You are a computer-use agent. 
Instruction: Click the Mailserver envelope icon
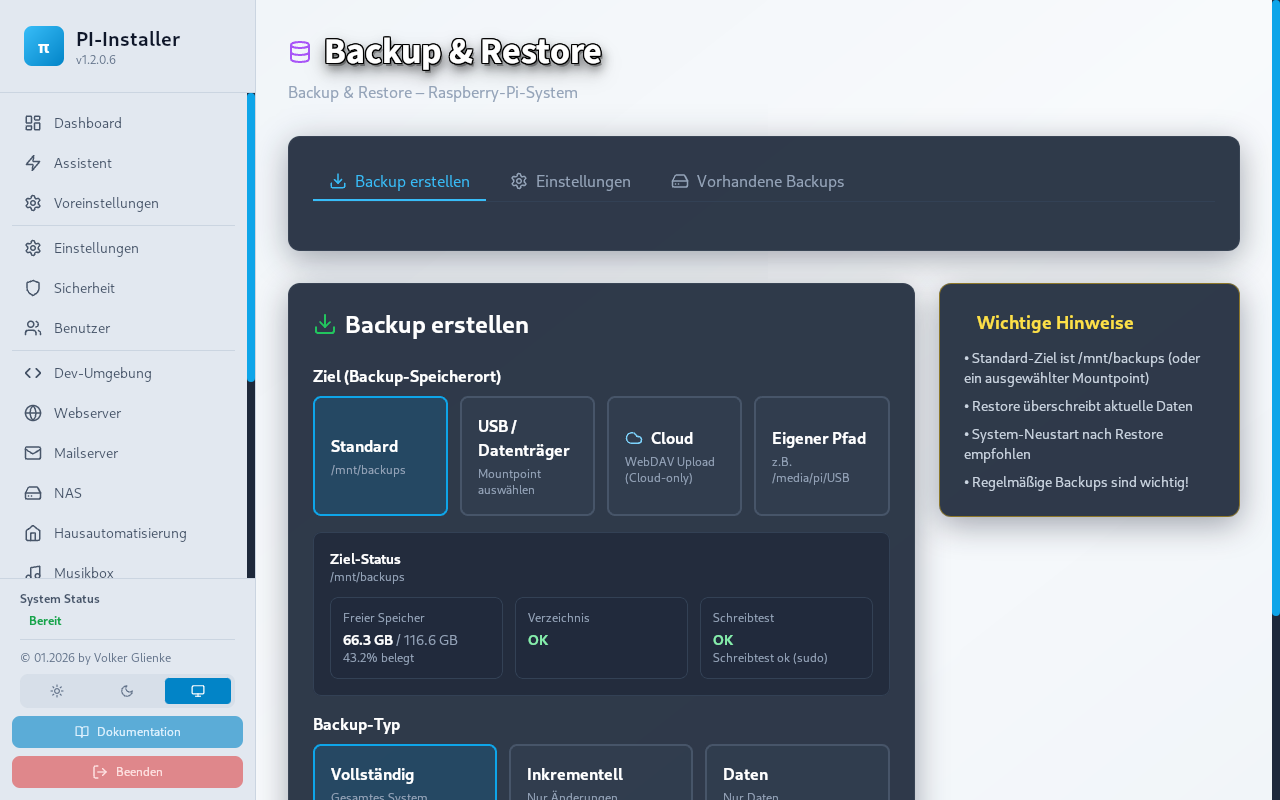[33, 453]
